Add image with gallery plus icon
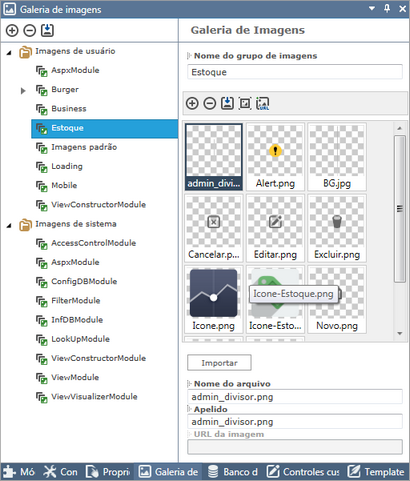Viewport: 410px width, 481px height. [192, 103]
